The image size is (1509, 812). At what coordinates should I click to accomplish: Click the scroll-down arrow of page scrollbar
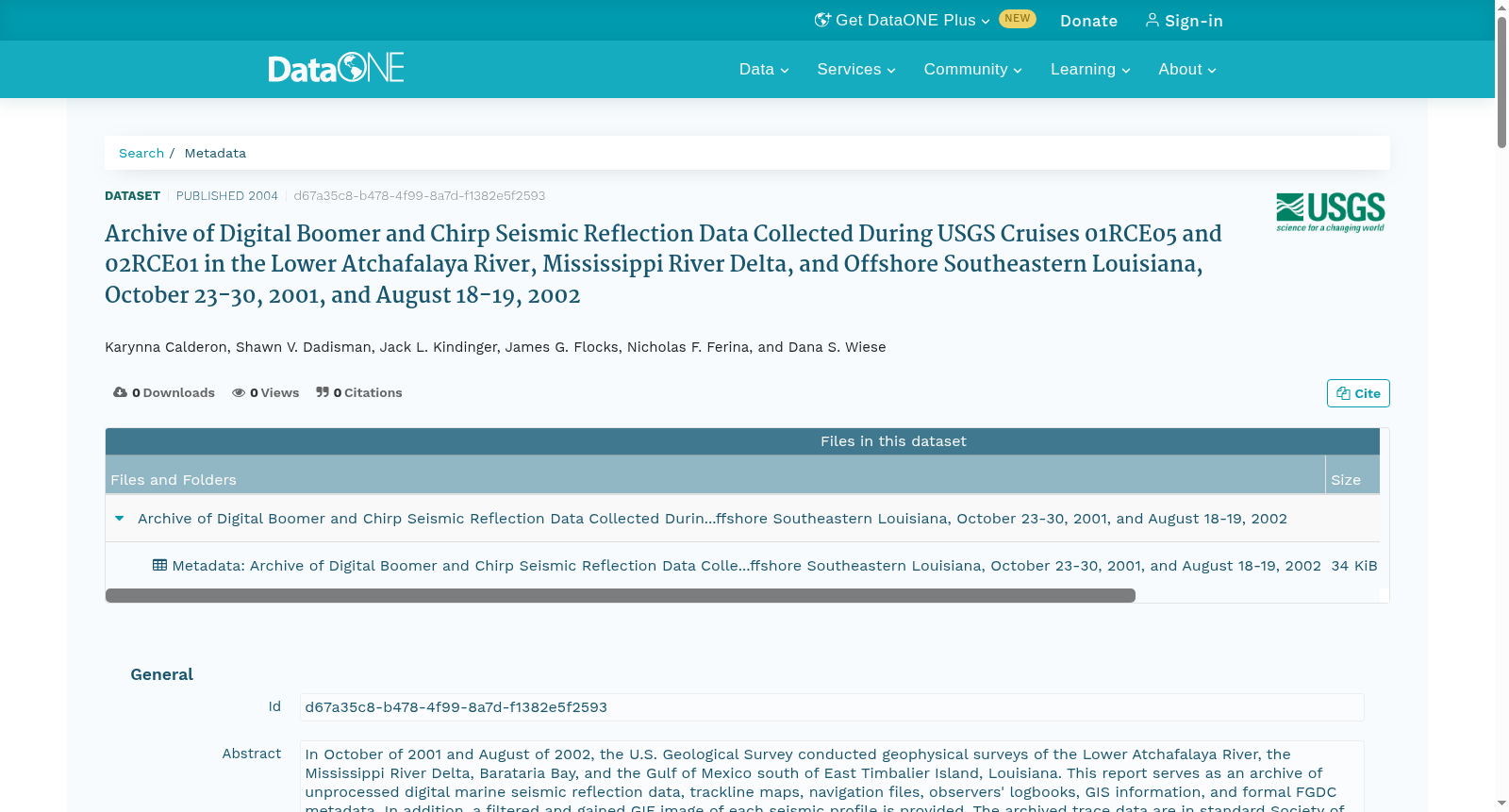point(1501,803)
